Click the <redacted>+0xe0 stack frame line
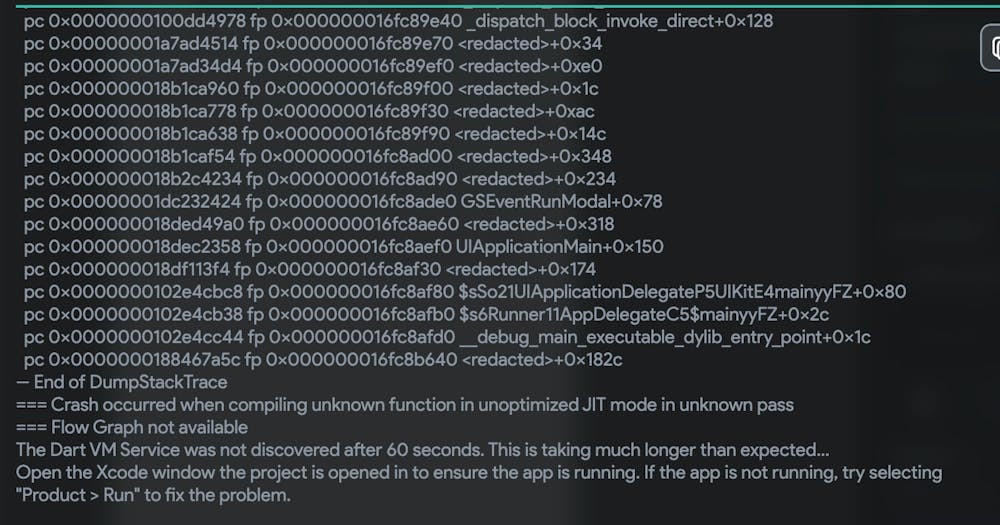Screen dimensions: 1000x525 pos(312,66)
